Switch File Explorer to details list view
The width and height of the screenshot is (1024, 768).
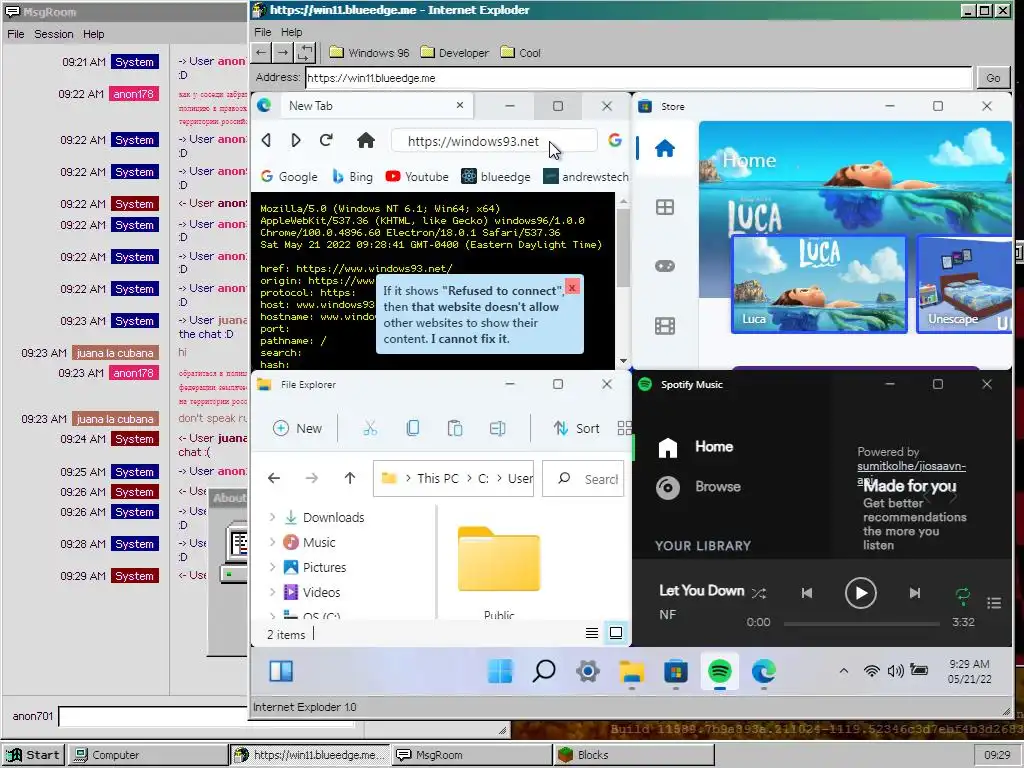[x=592, y=632]
